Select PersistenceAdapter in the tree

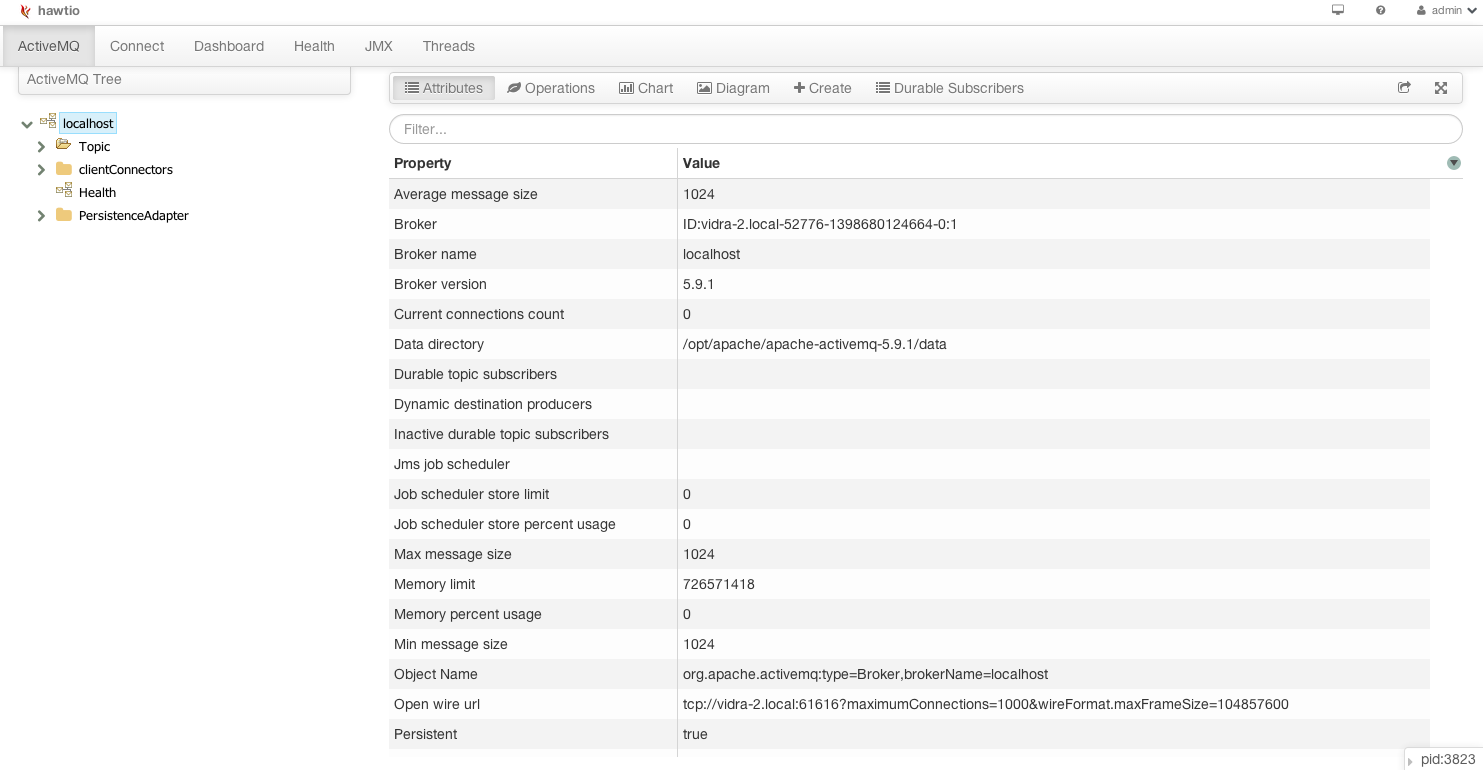coord(133,215)
